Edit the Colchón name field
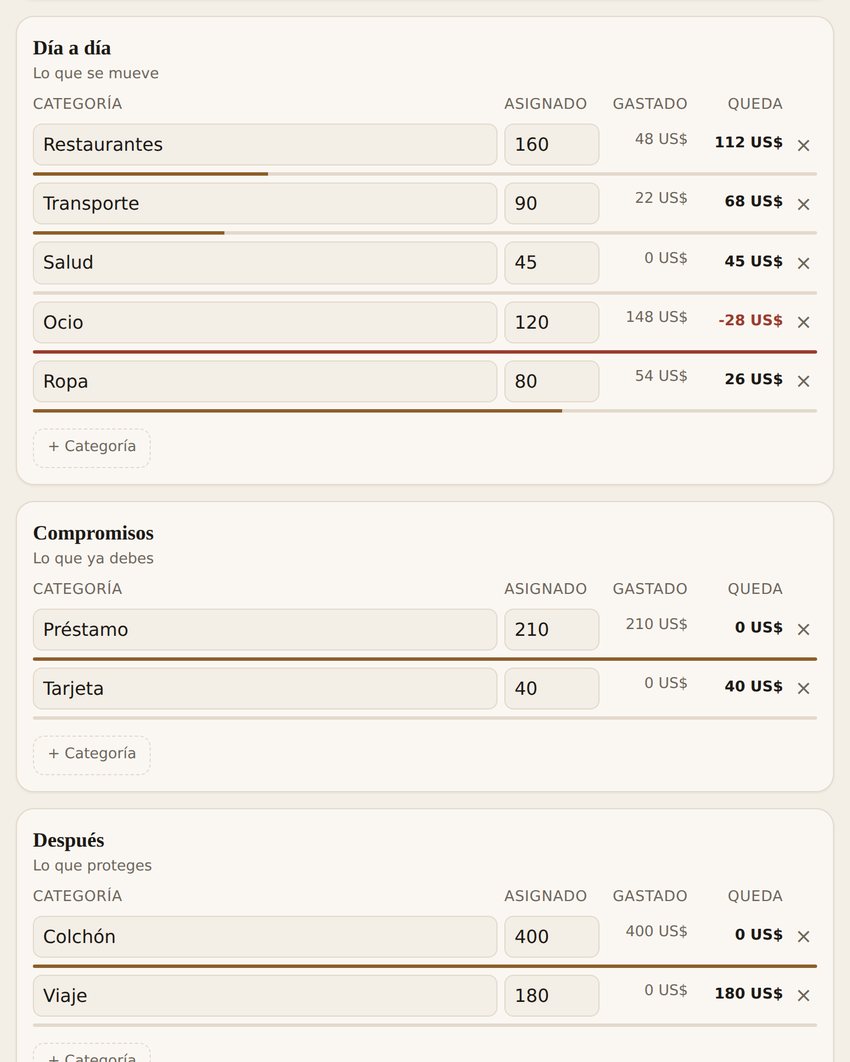This screenshot has height=1062, width=850. [265, 936]
